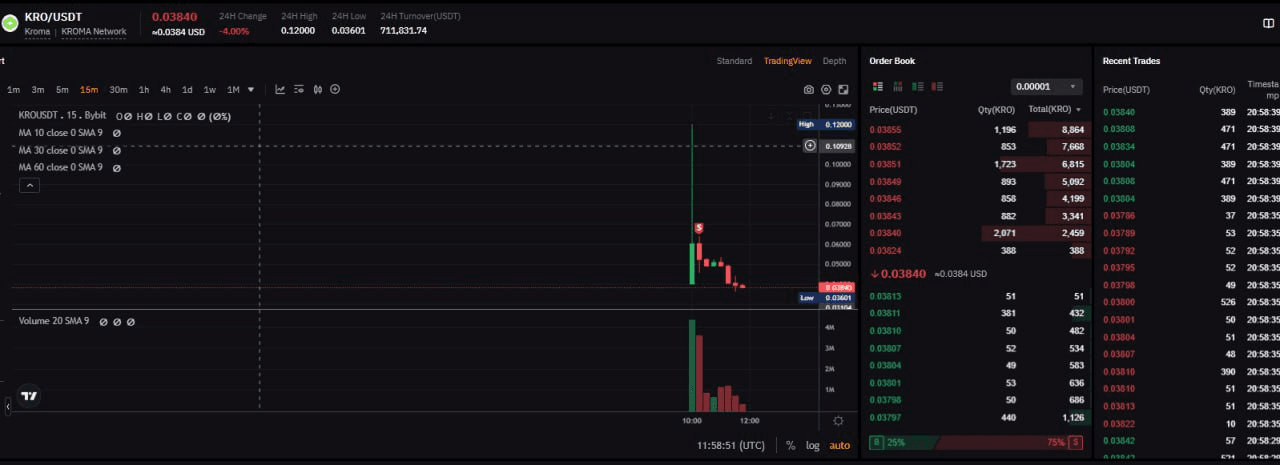The height and width of the screenshot is (465, 1280).
Task: Collapse the indicator legend chevron
Action: 29,185
